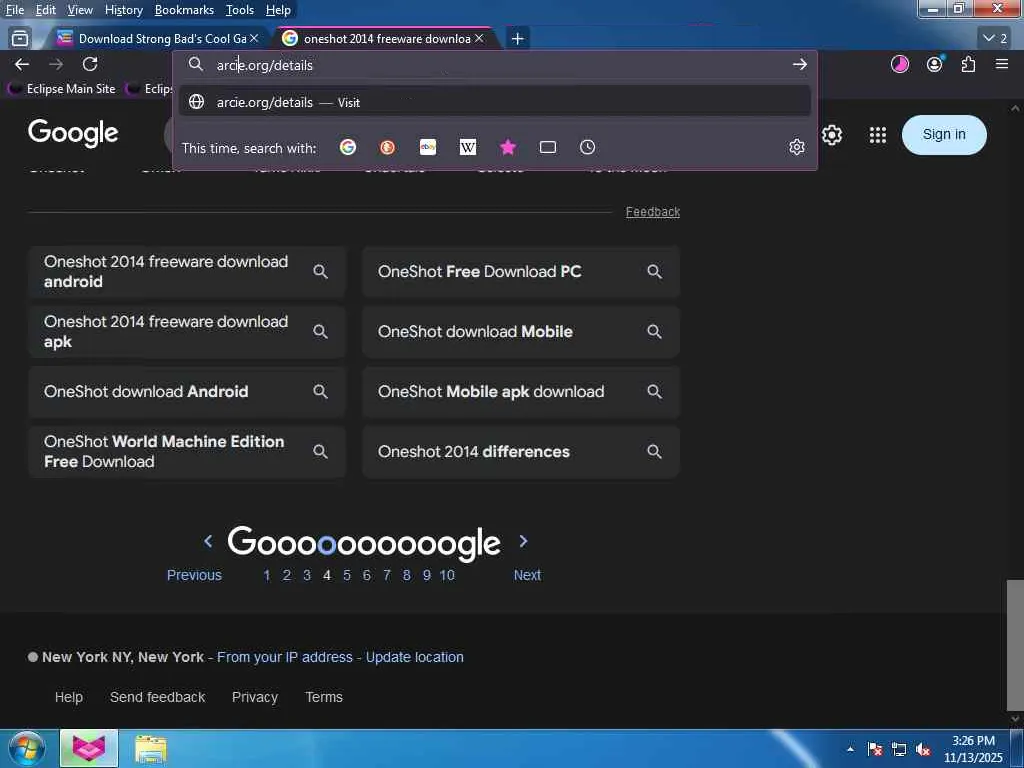Open the Edit menu

coord(46,10)
